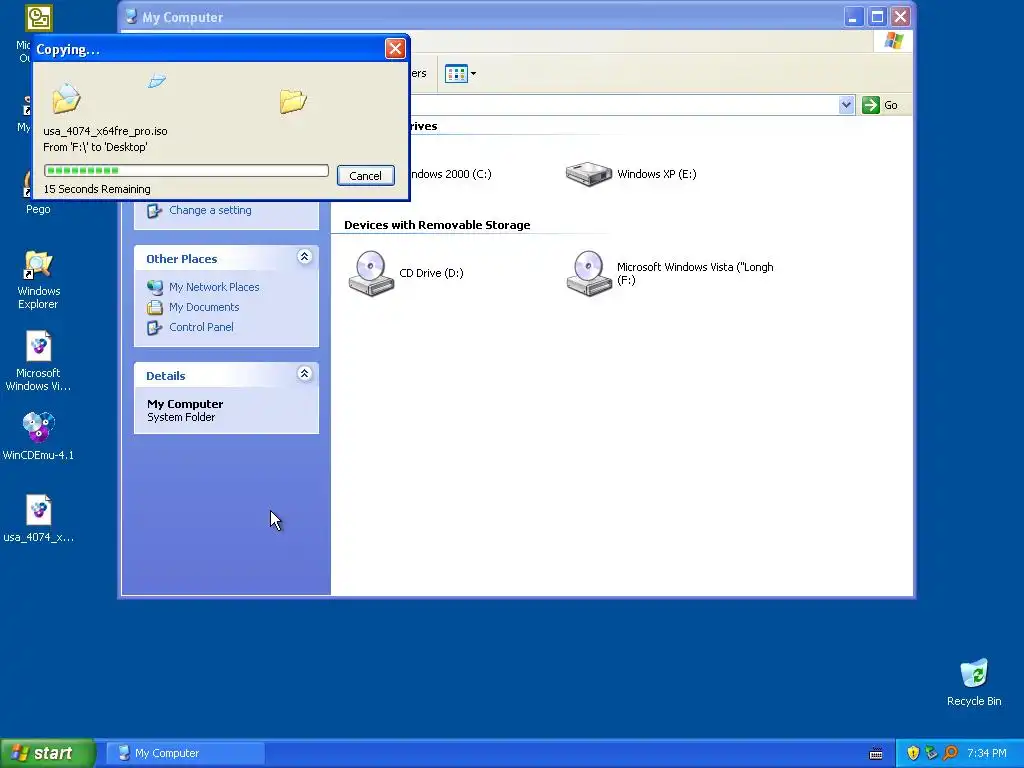The width and height of the screenshot is (1024, 768).
Task: Click the security alert shield tray icon
Action: tap(913, 753)
